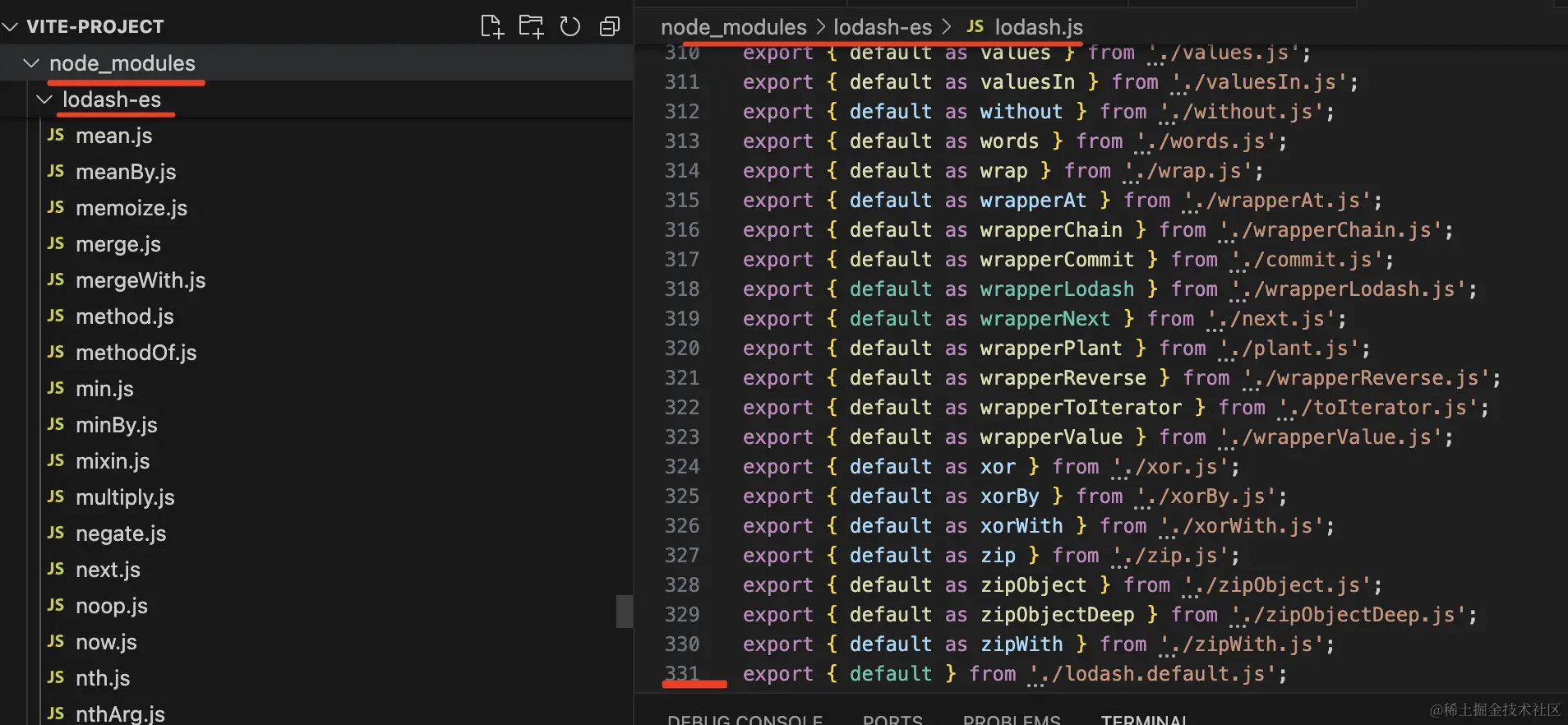Image resolution: width=1568 pixels, height=725 pixels.
Task: Collapse the VITE-PROJECT section chevron
Action: pos(11,26)
